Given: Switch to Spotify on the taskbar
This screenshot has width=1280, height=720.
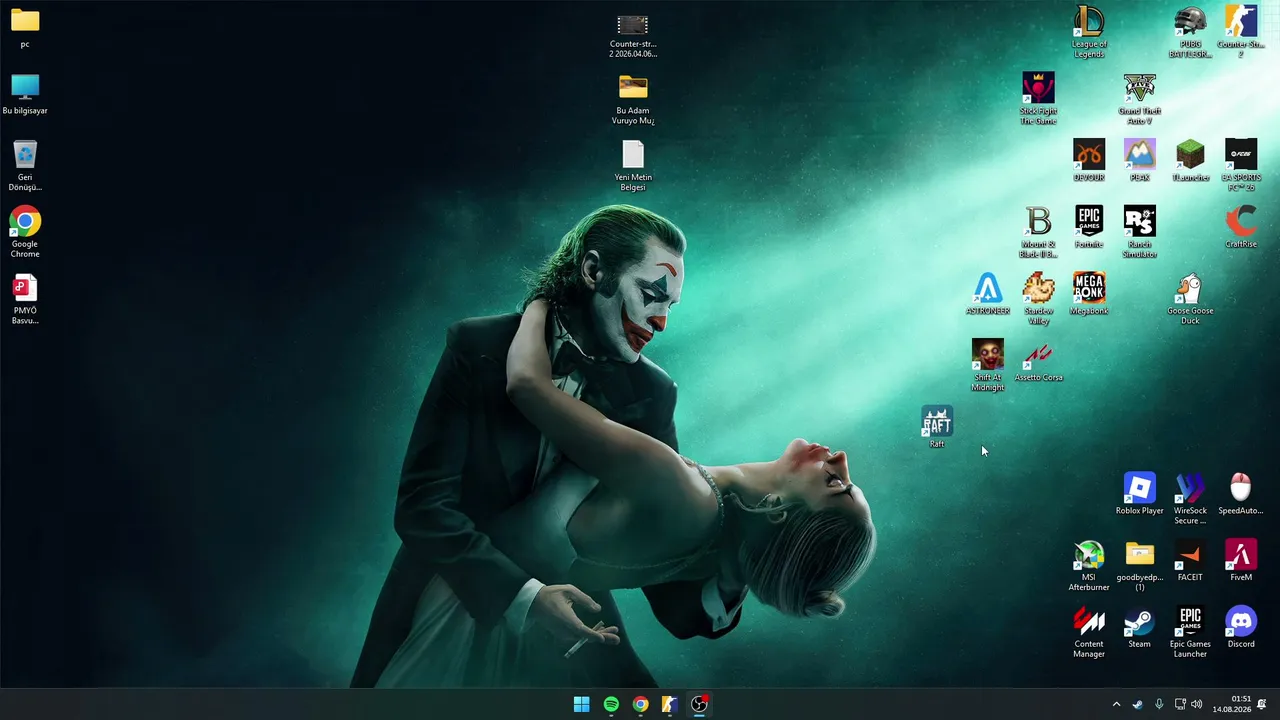Looking at the screenshot, I should (x=611, y=704).
